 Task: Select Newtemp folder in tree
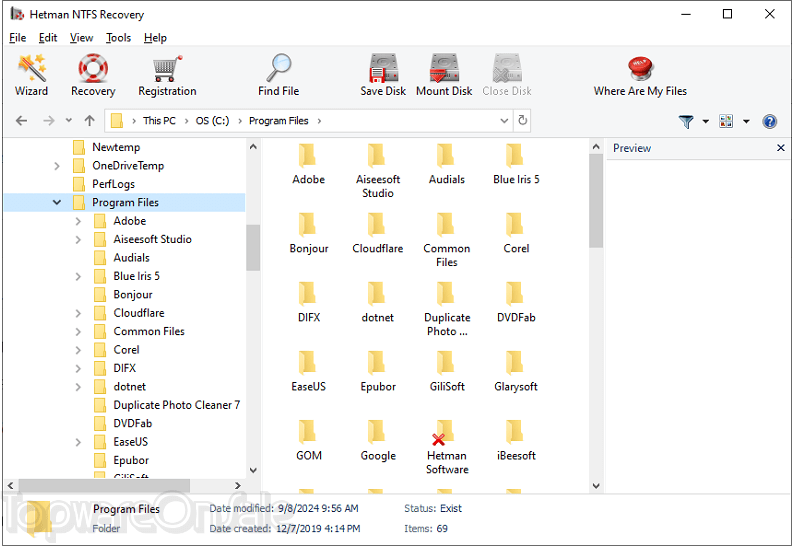pyautogui.click(x=116, y=147)
